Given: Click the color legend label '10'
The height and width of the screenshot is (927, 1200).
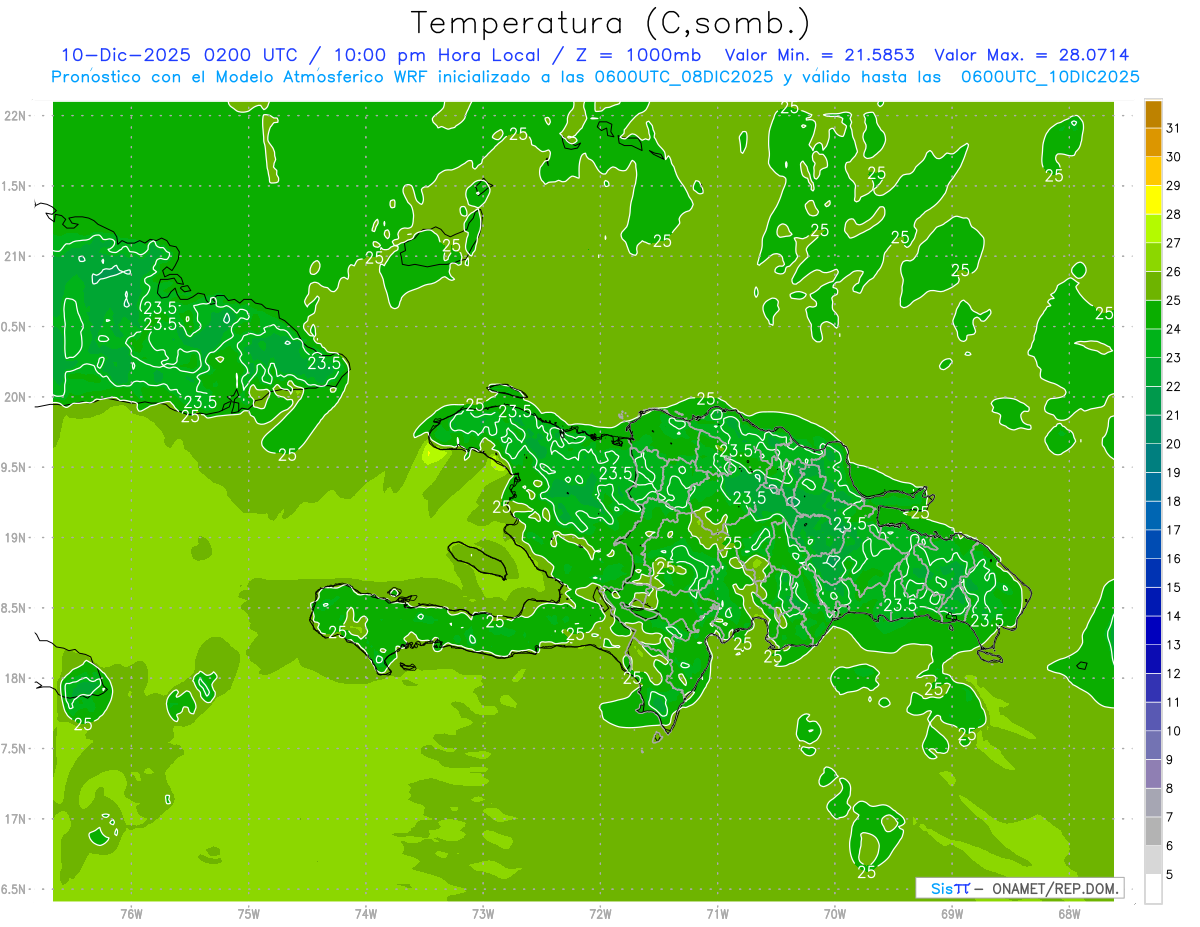Looking at the screenshot, I should (1173, 731).
